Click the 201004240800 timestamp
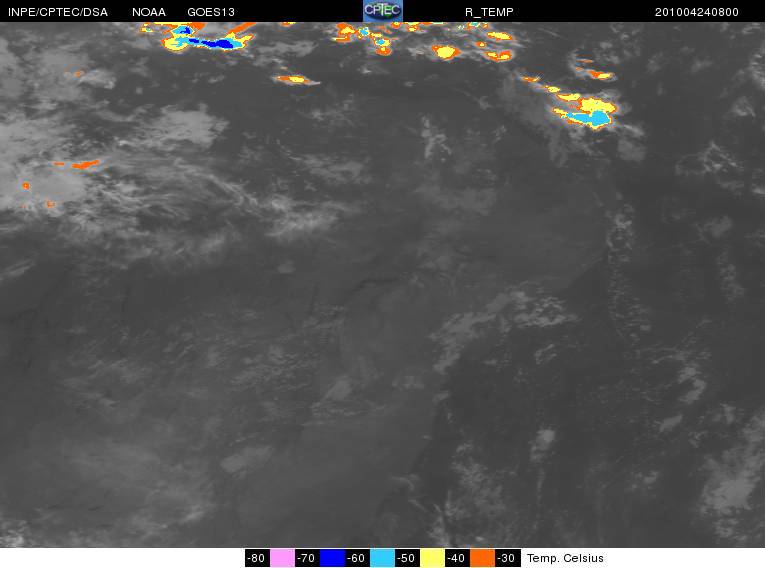 pyautogui.click(x=697, y=12)
